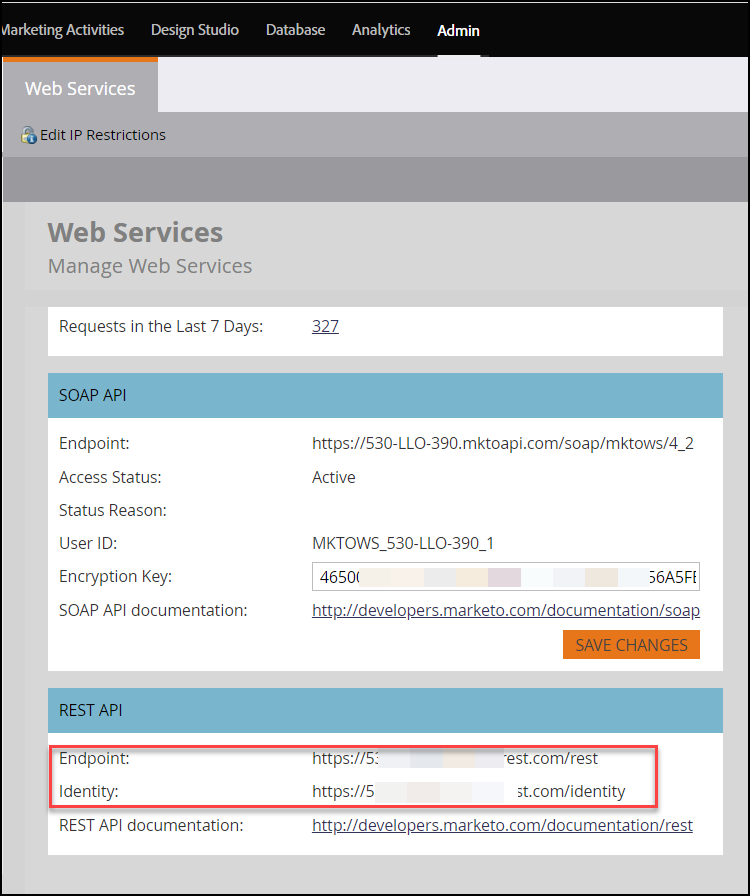The image size is (750, 896).
Task: Select the Admin menu item
Action: coord(458,31)
